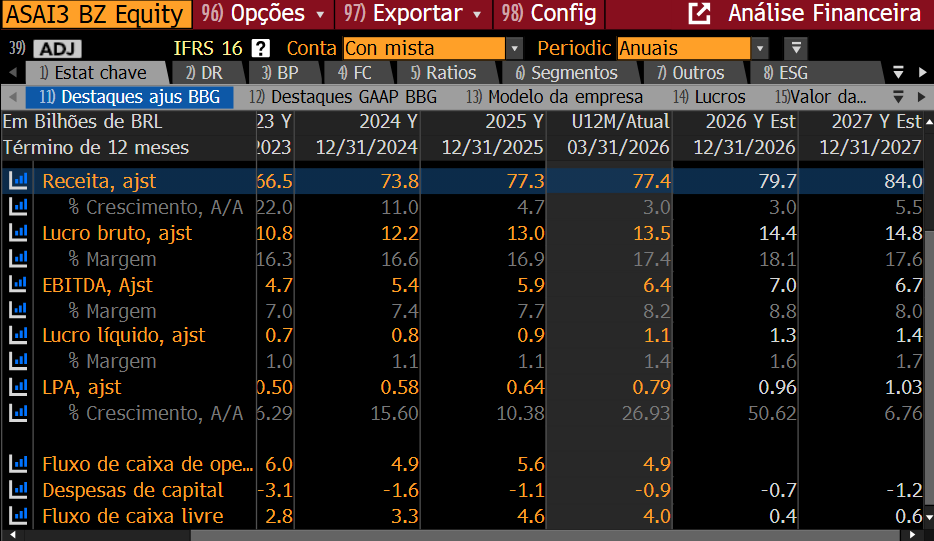Viewport: 934px width, 541px height.
Task: Click the pop-out icon beside Análise Financeira
Action: [699, 14]
